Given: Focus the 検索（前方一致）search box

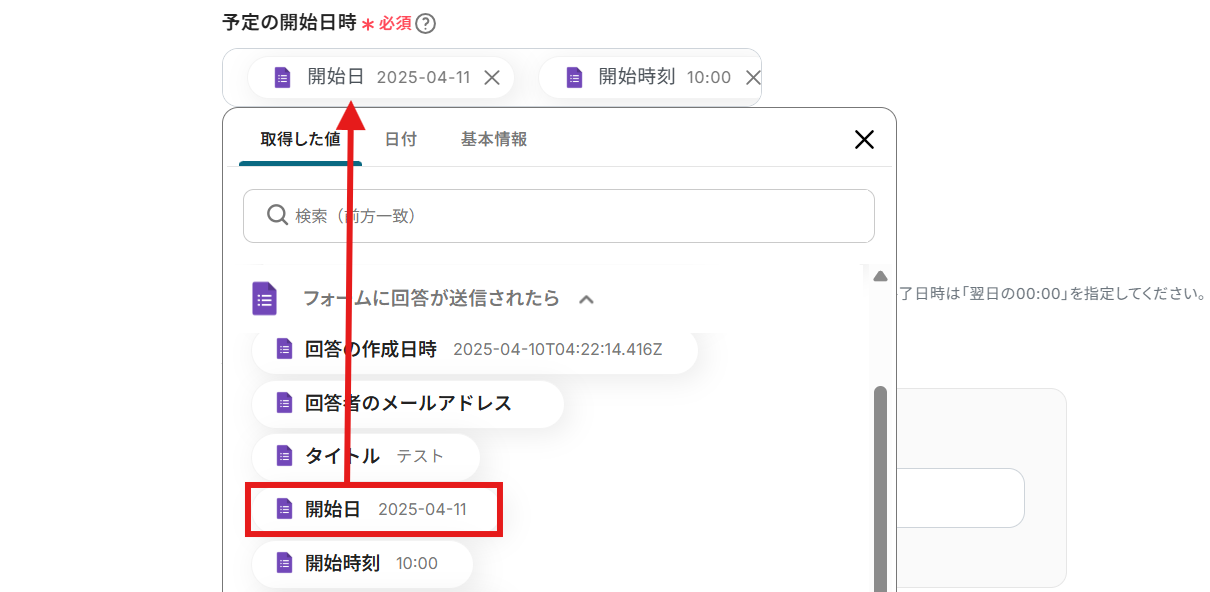Looking at the screenshot, I should click(x=558, y=216).
